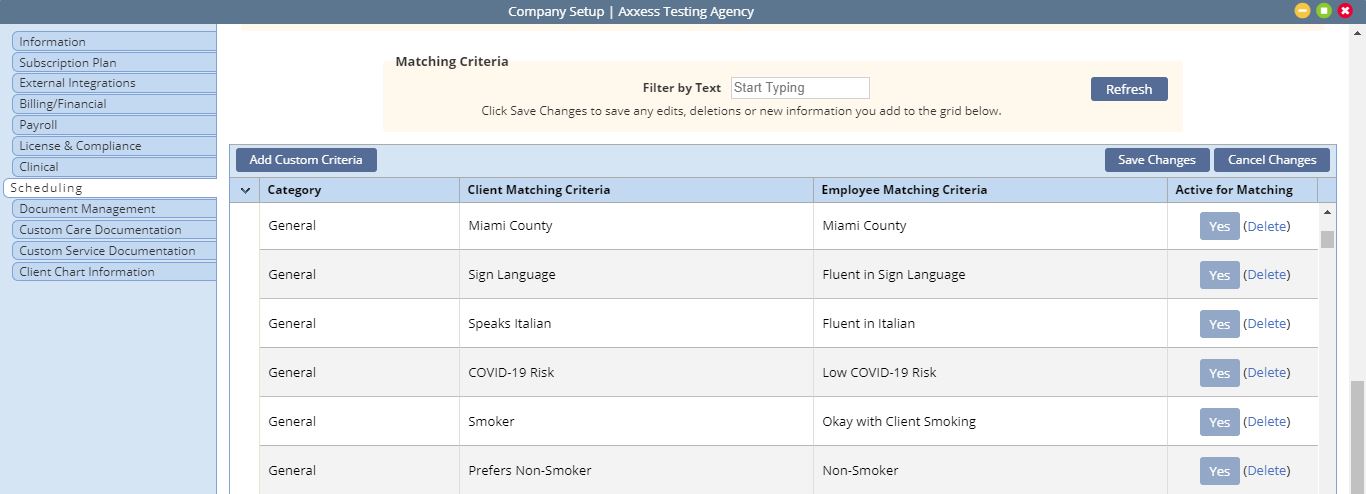
Task: Click the green maximize window icon
Action: tap(1324, 11)
